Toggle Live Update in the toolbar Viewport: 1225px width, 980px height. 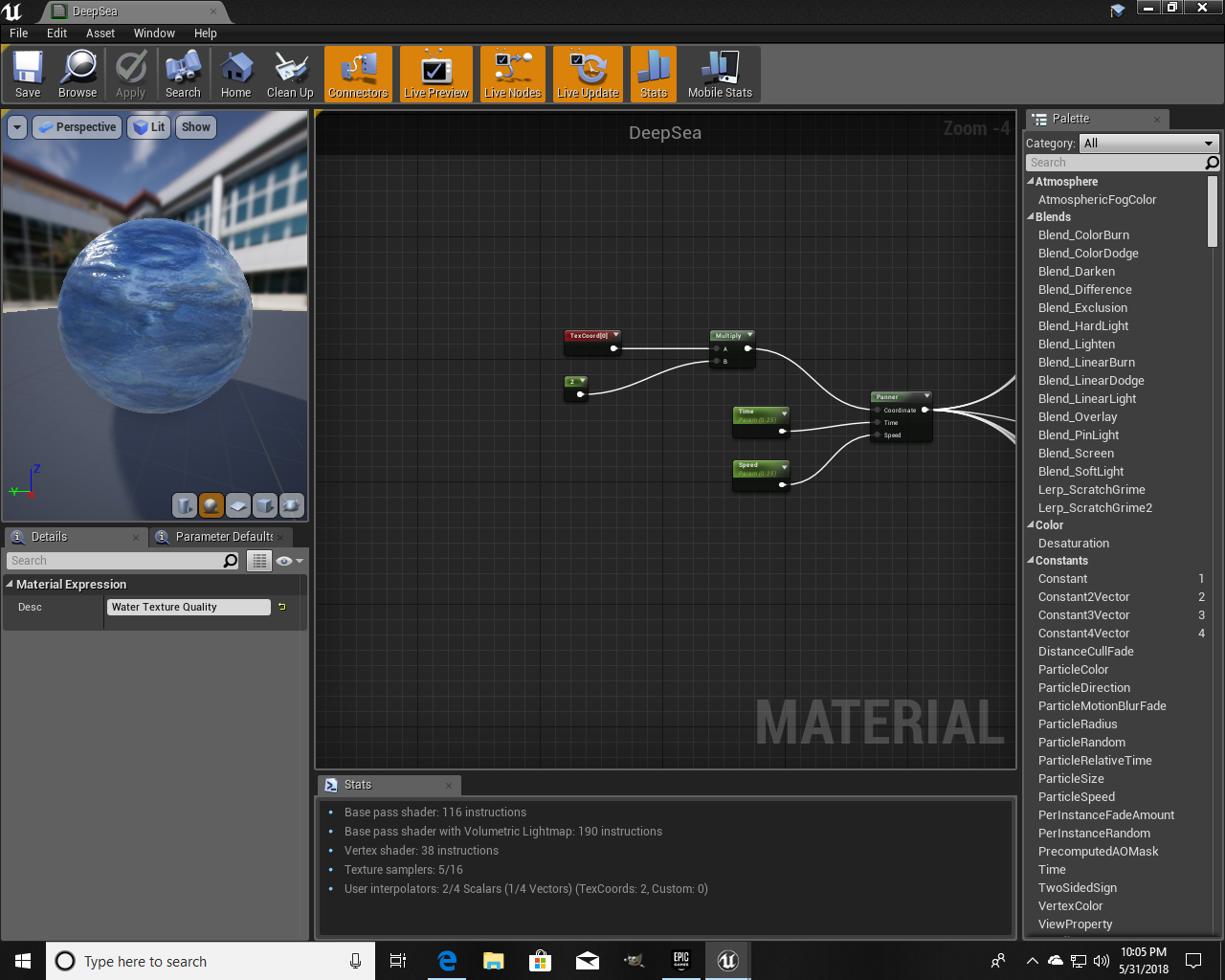pyautogui.click(x=588, y=75)
